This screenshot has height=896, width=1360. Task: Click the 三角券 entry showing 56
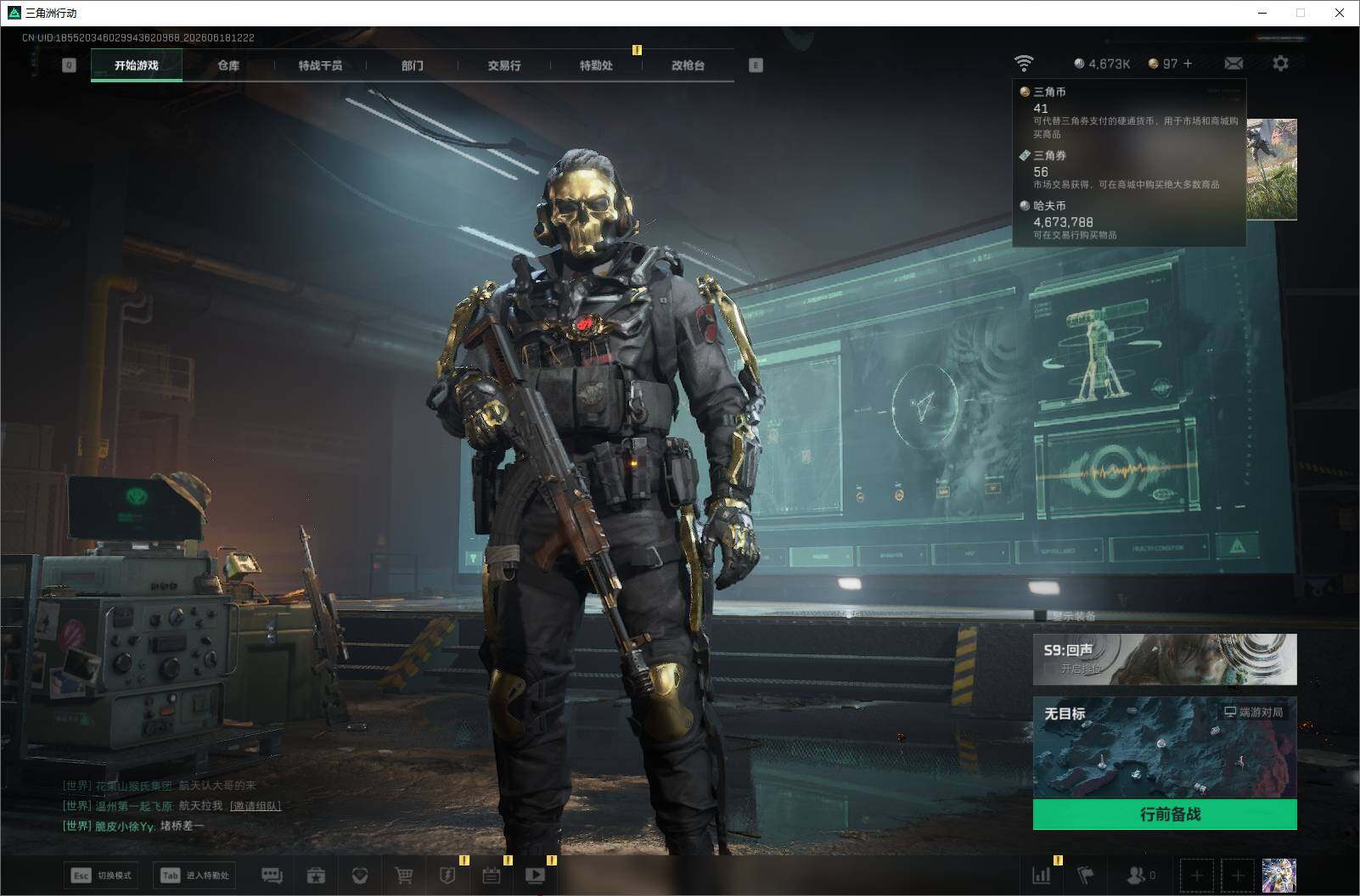1129,170
